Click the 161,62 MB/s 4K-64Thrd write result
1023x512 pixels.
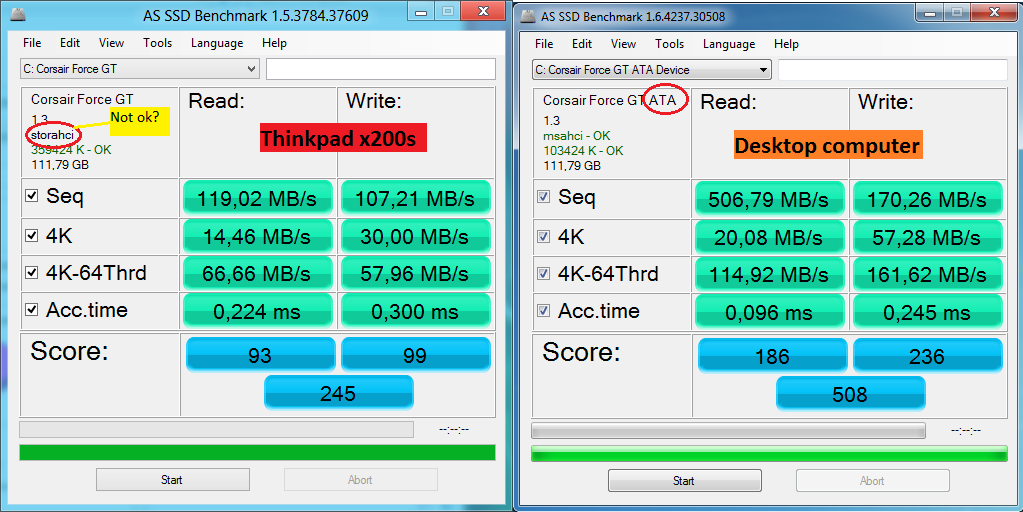pos(926,275)
